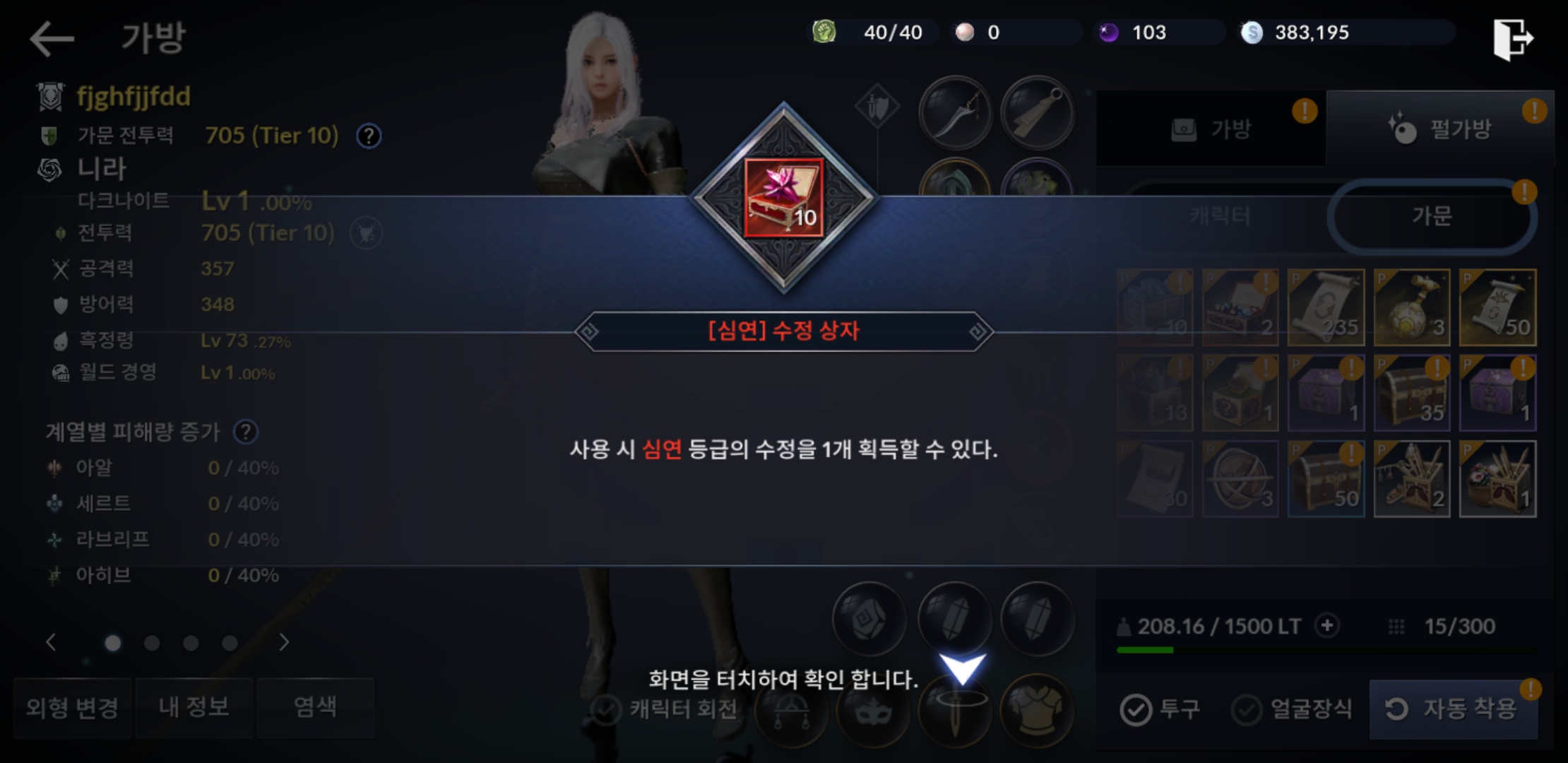This screenshot has width=1568, height=763.
Task: Click the green weight progress bar
Action: pos(1326,650)
